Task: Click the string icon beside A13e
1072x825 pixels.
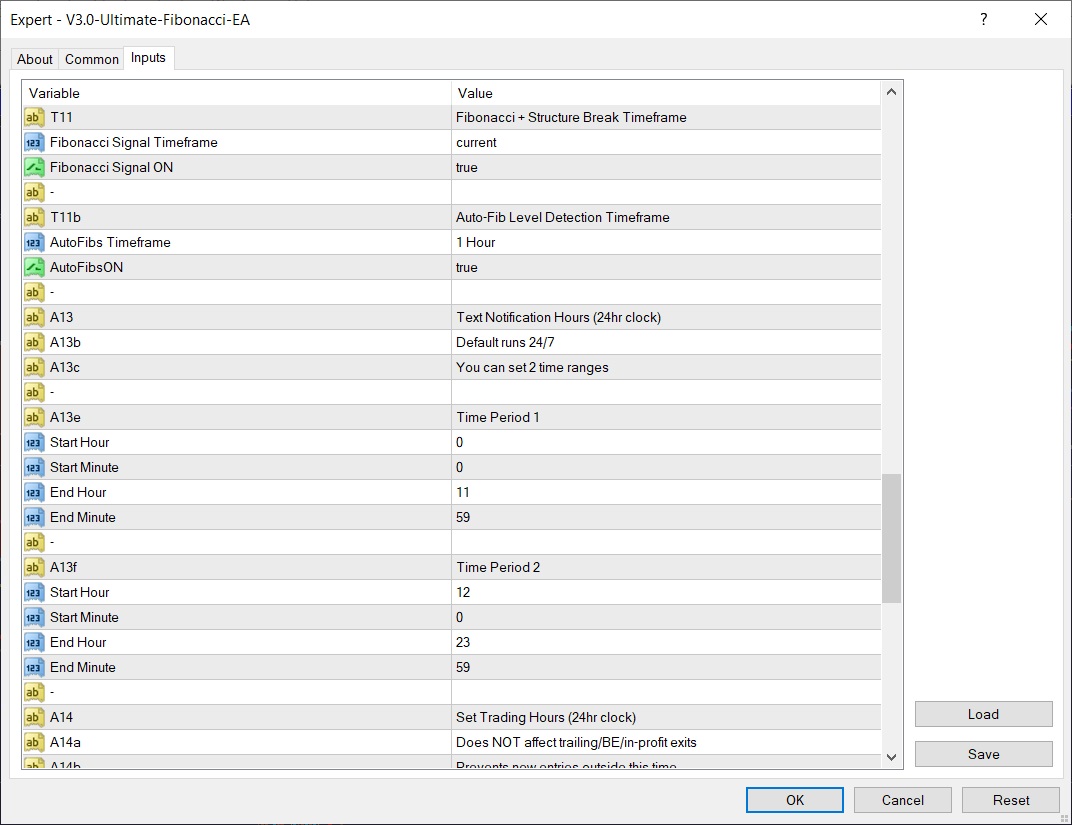Action: pyautogui.click(x=34, y=417)
